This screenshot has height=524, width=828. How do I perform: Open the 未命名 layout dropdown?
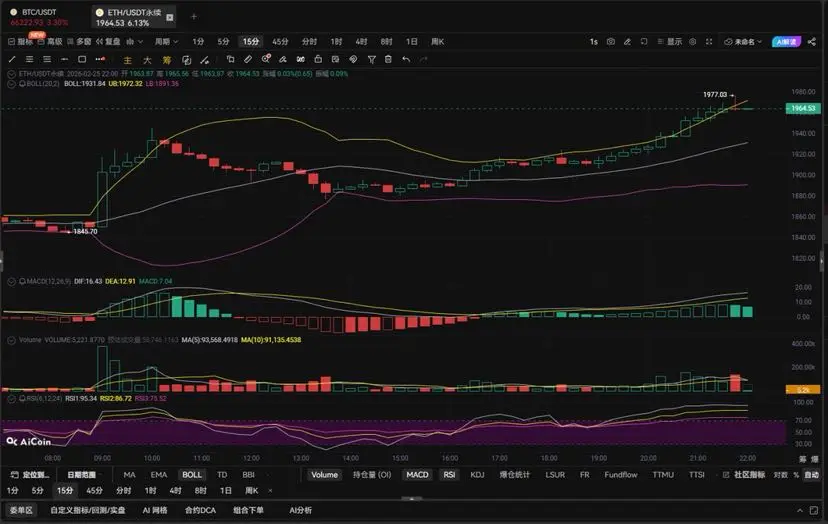[x=742, y=41]
